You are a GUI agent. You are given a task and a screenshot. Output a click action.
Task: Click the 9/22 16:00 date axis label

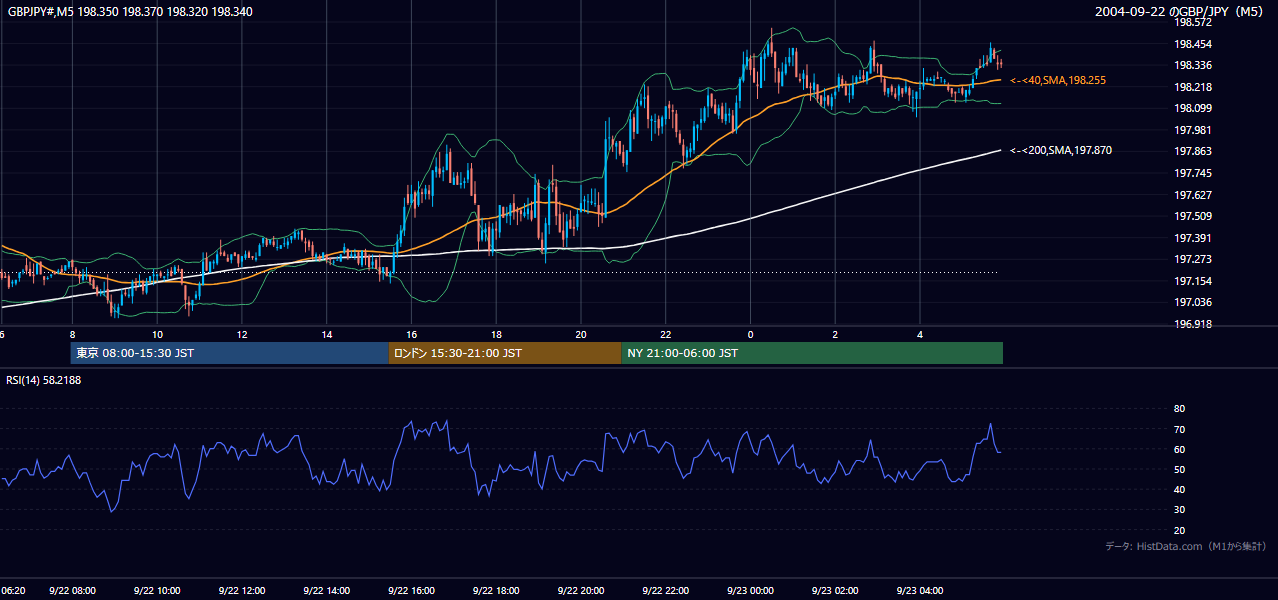(x=411, y=591)
